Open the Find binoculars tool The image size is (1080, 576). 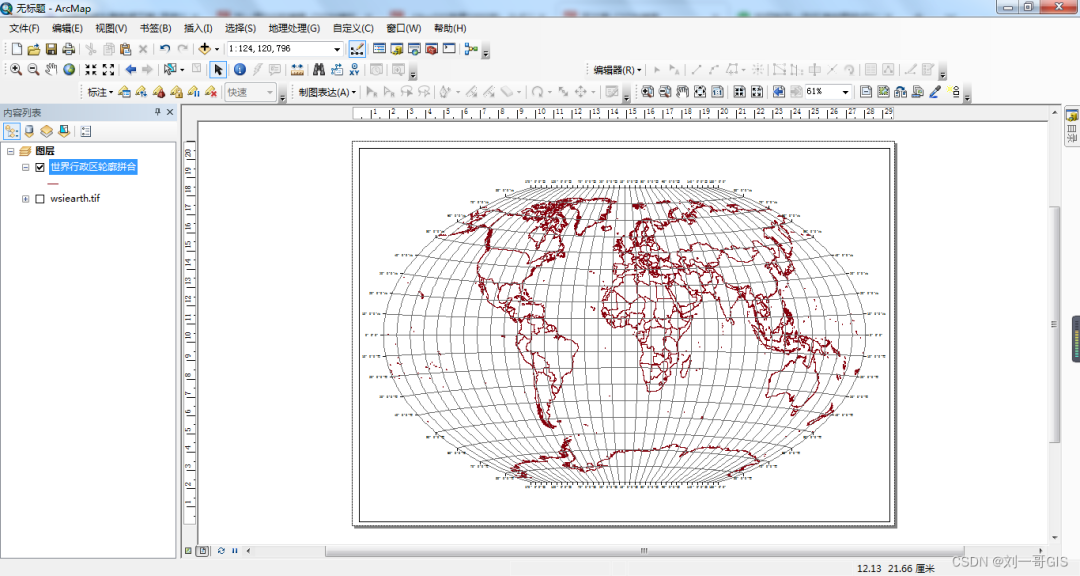click(319, 70)
